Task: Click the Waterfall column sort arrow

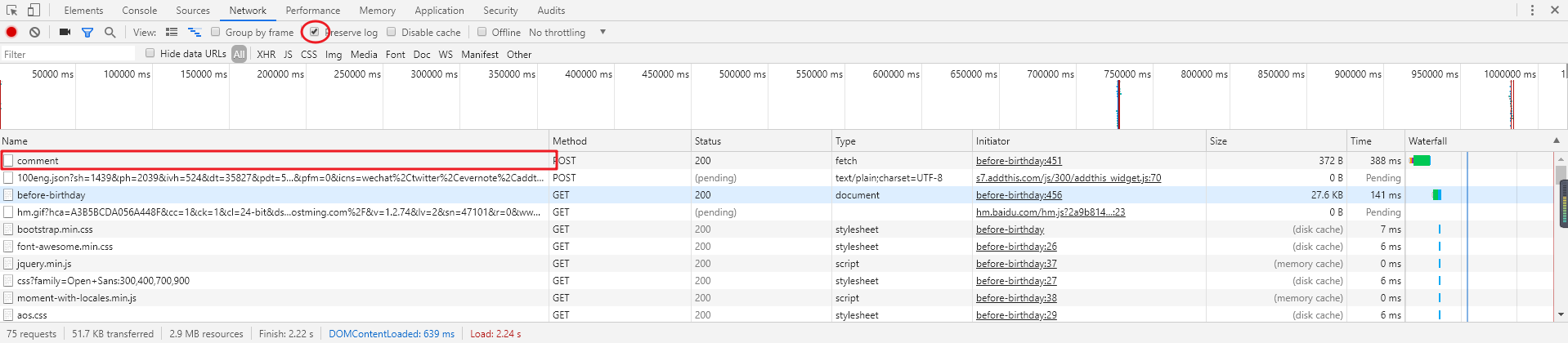Action: pyautogui.click(x=1556, y=140)
